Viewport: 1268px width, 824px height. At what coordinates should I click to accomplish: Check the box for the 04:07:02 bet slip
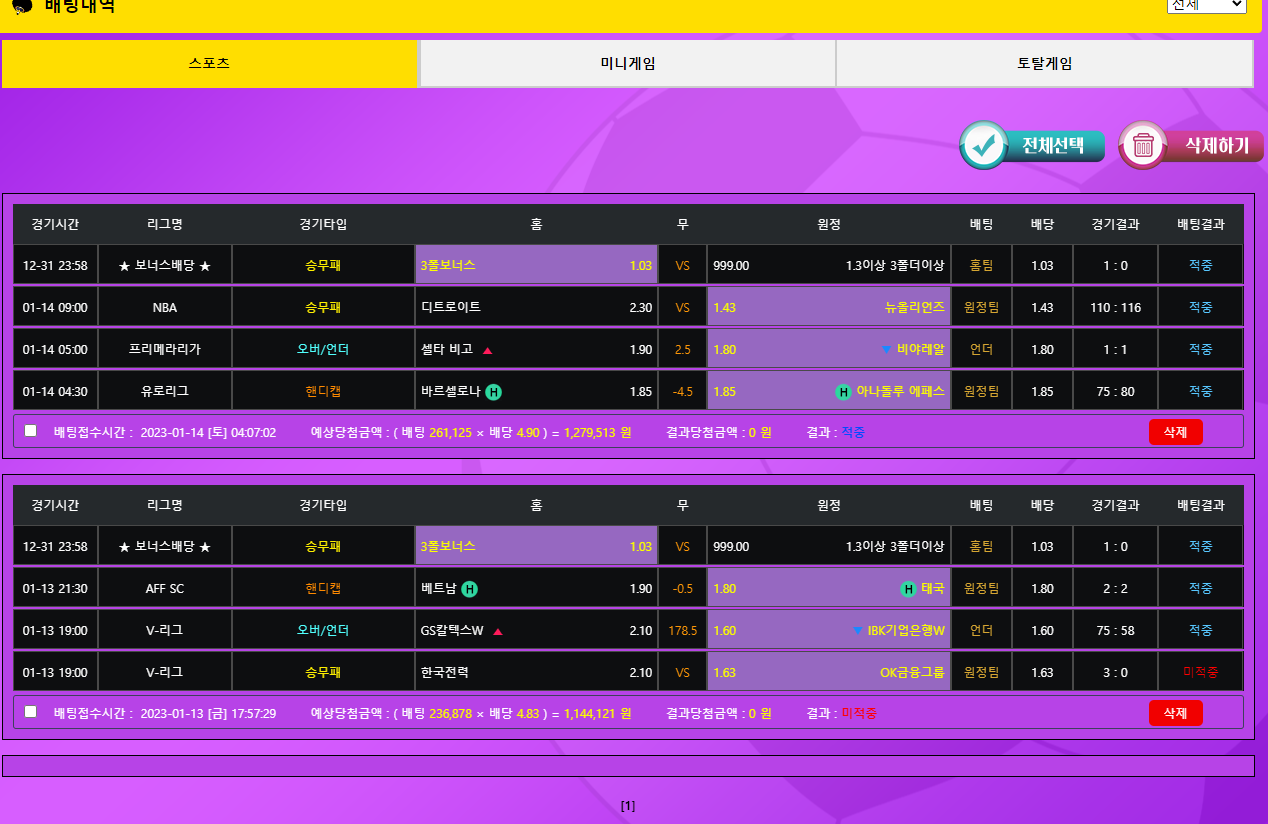(x=31, y=431)
